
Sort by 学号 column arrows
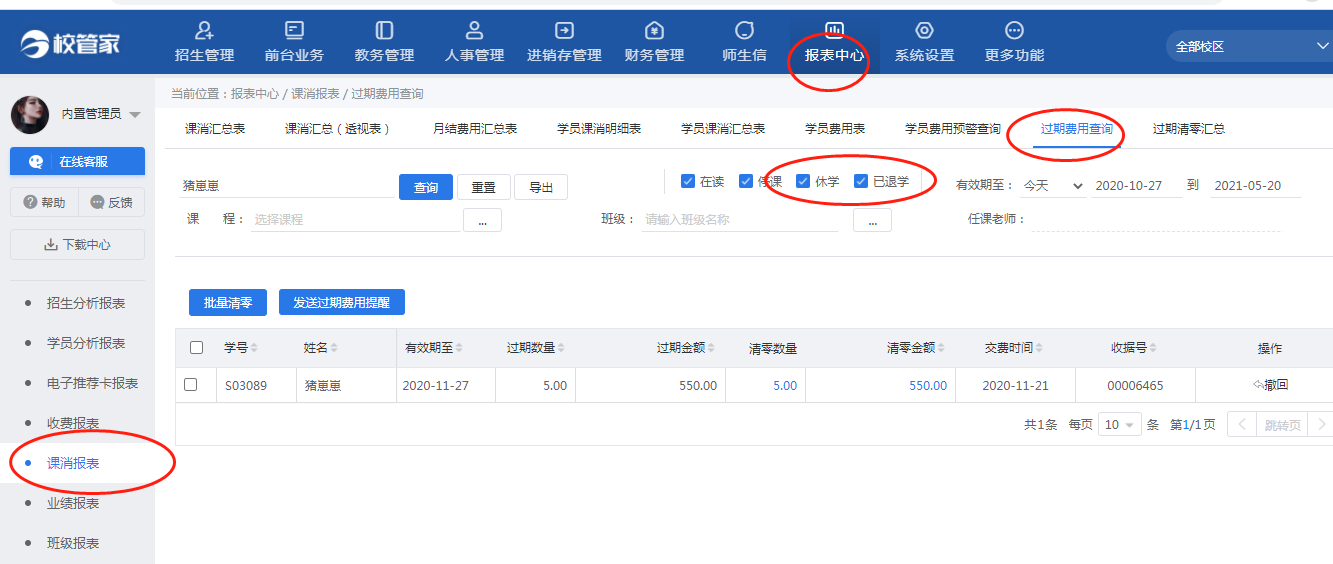254,348
